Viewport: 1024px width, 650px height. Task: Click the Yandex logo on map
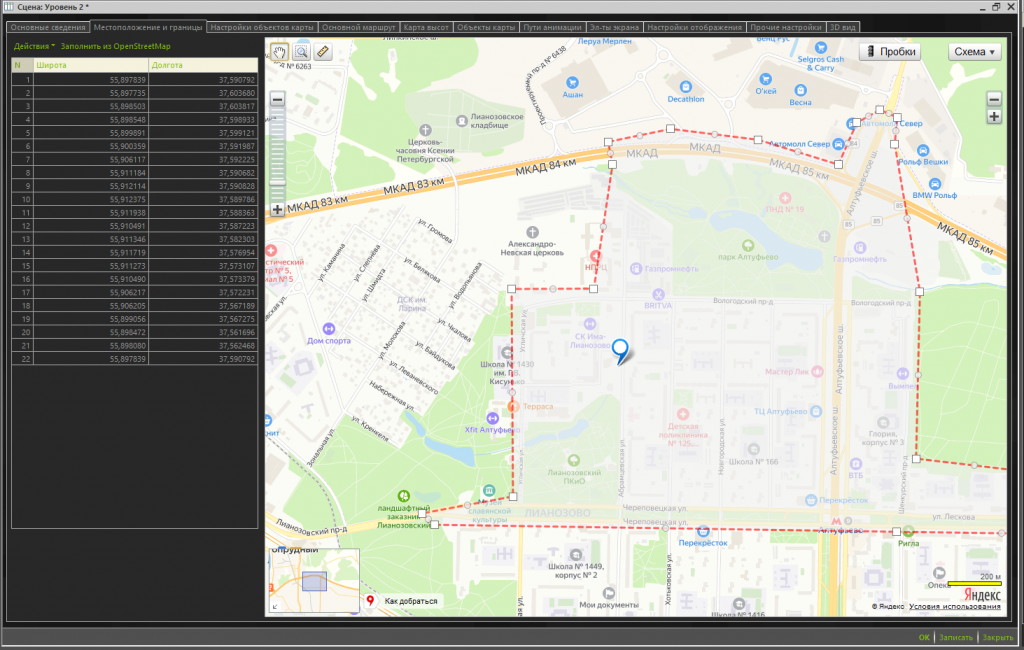click(982, 595)
